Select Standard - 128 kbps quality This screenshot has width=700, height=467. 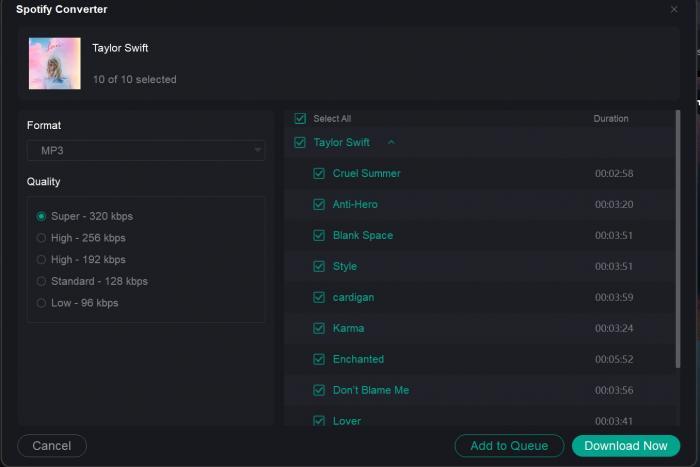(x=41, y=281)
